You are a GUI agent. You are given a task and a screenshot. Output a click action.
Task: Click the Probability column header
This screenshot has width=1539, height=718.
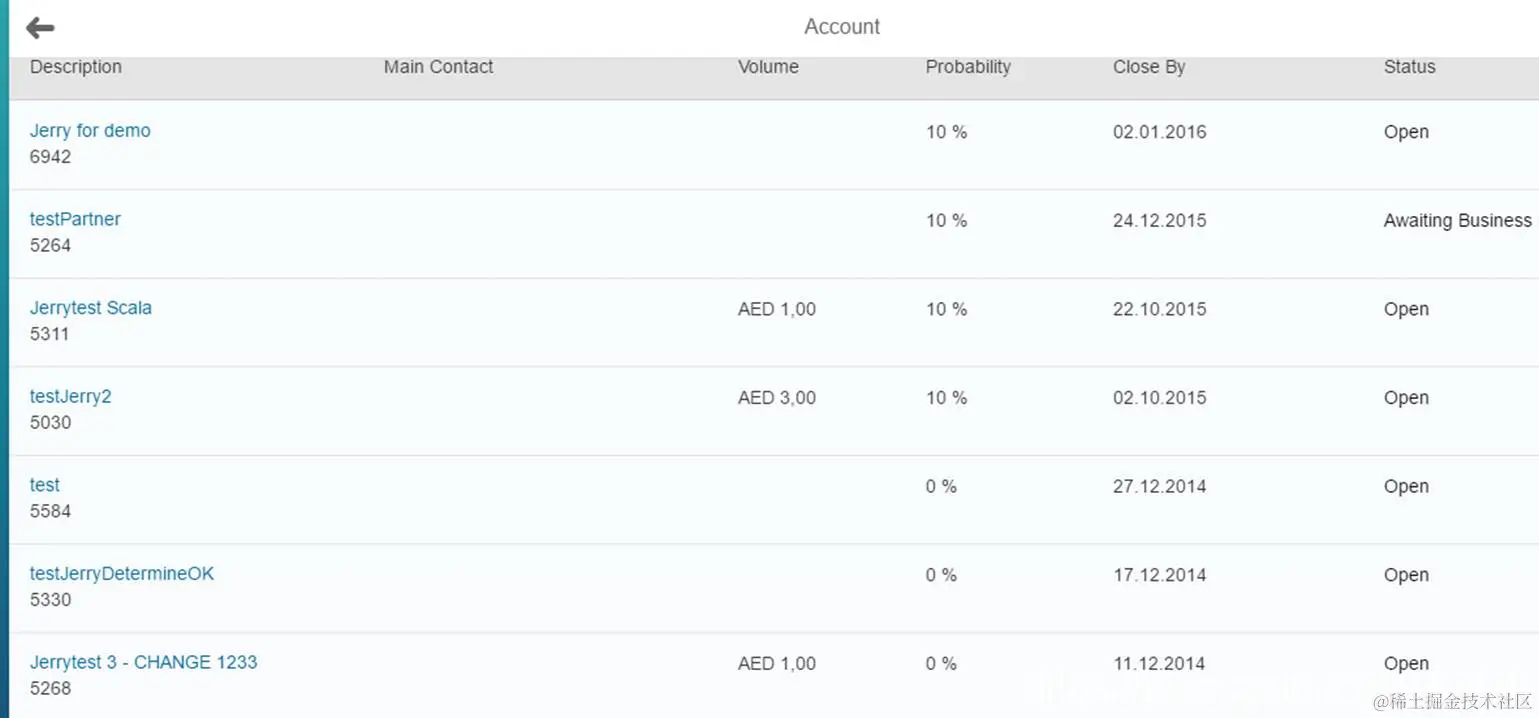point(968,67)
